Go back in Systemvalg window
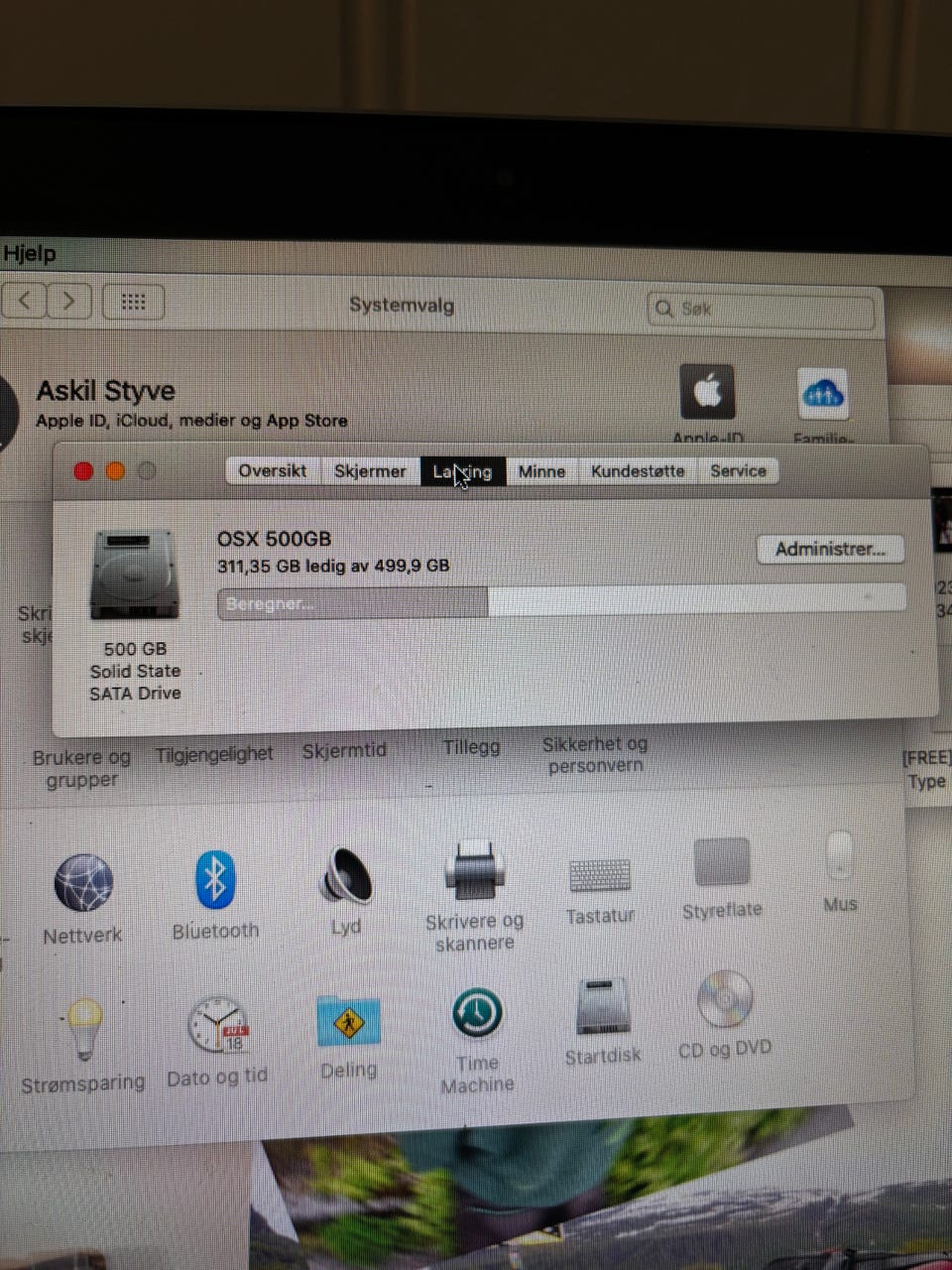Viewport: 952px width, 1270px height. [26, 300]
